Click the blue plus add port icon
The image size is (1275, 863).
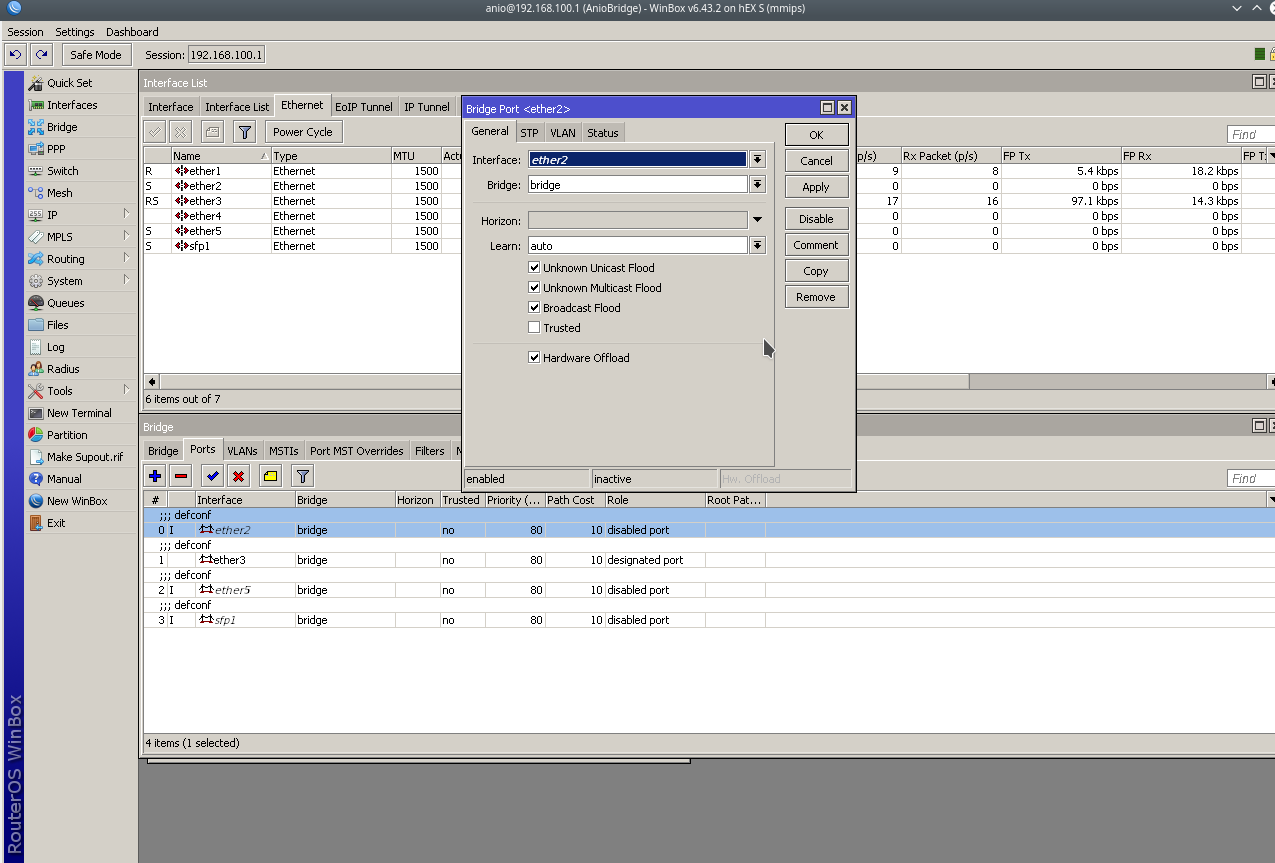tap(155, 476)
